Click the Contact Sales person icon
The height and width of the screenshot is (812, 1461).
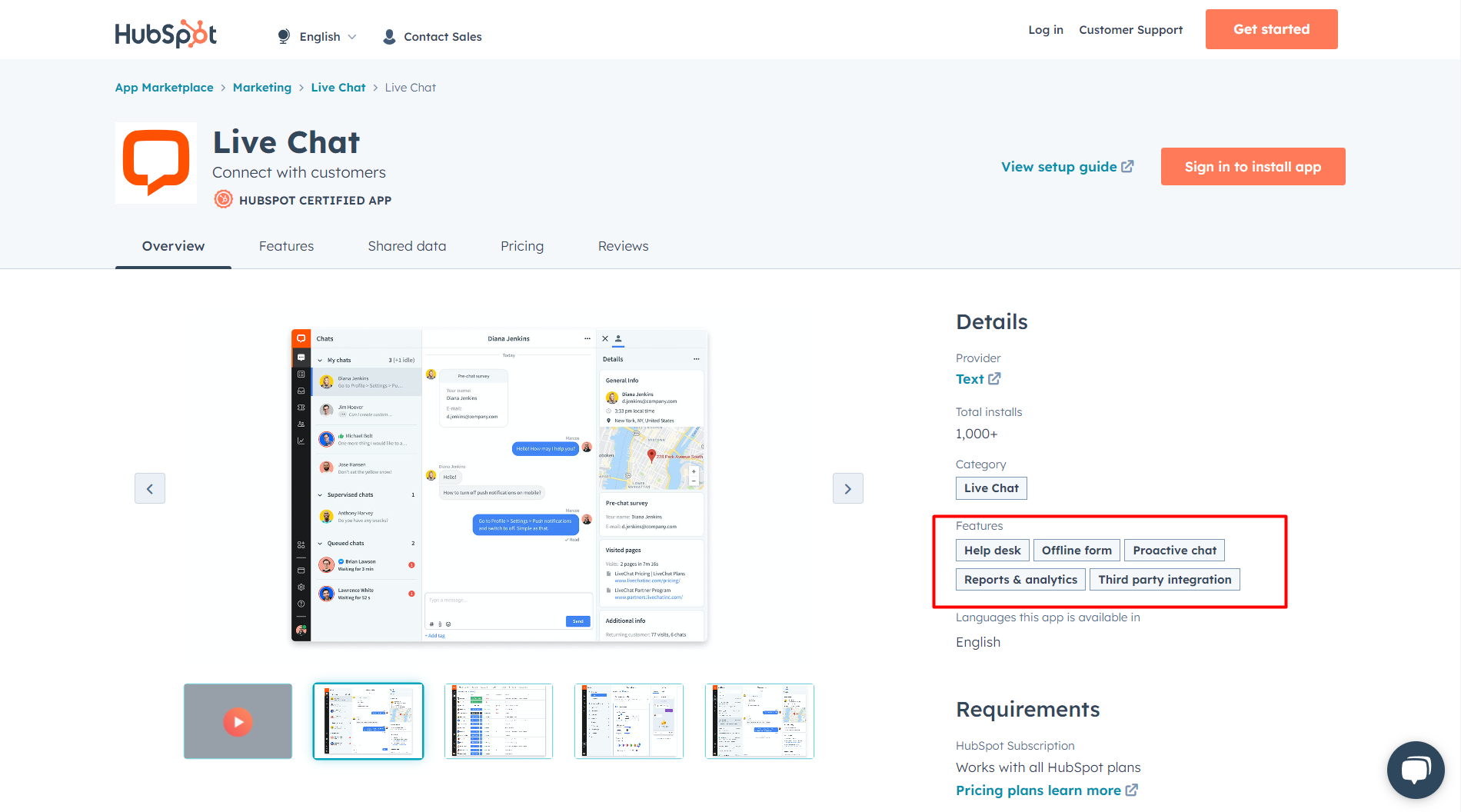pyautogui.click(x=389, y=36)
